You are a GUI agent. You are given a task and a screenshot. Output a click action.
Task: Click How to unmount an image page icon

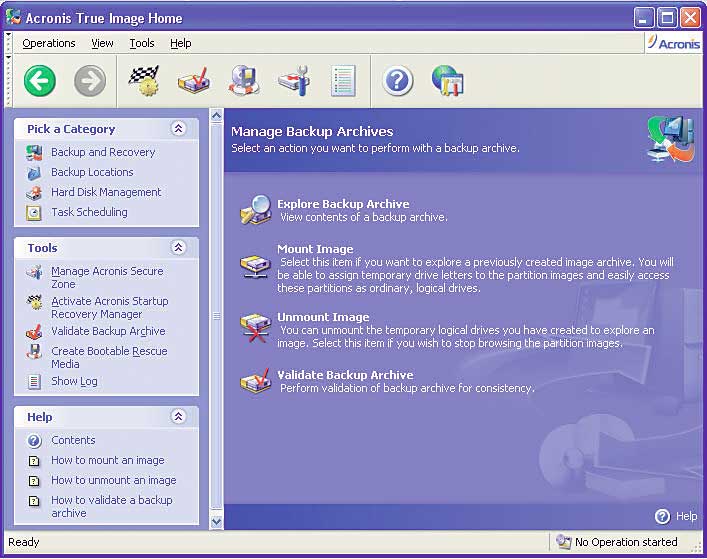[34, 481]
